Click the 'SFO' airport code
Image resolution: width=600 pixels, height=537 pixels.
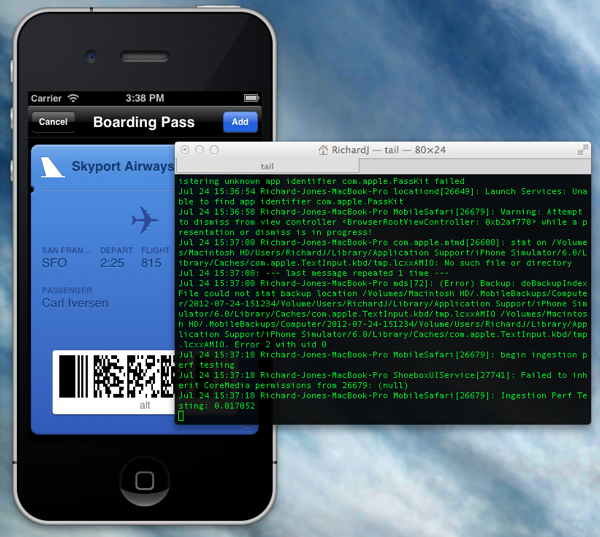[x=54, y=263]
